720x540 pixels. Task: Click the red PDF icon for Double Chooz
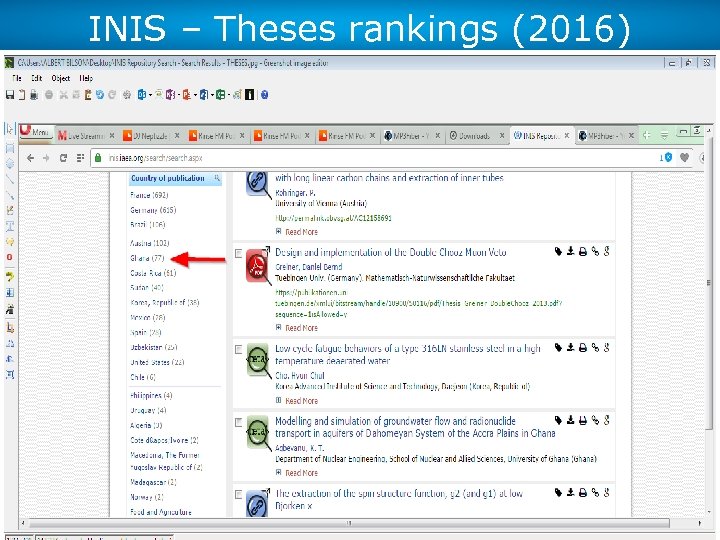pyautogui.click(x=257, y=265)
